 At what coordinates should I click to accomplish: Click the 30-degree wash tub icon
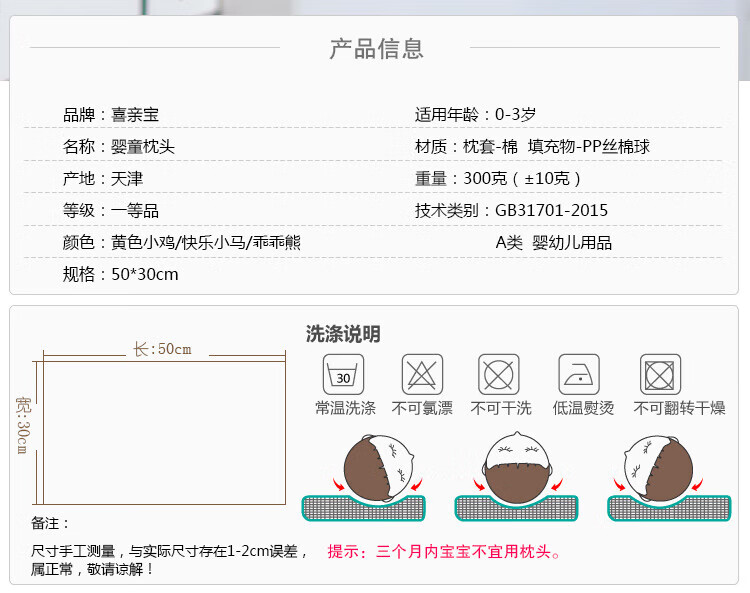(344, 375)
